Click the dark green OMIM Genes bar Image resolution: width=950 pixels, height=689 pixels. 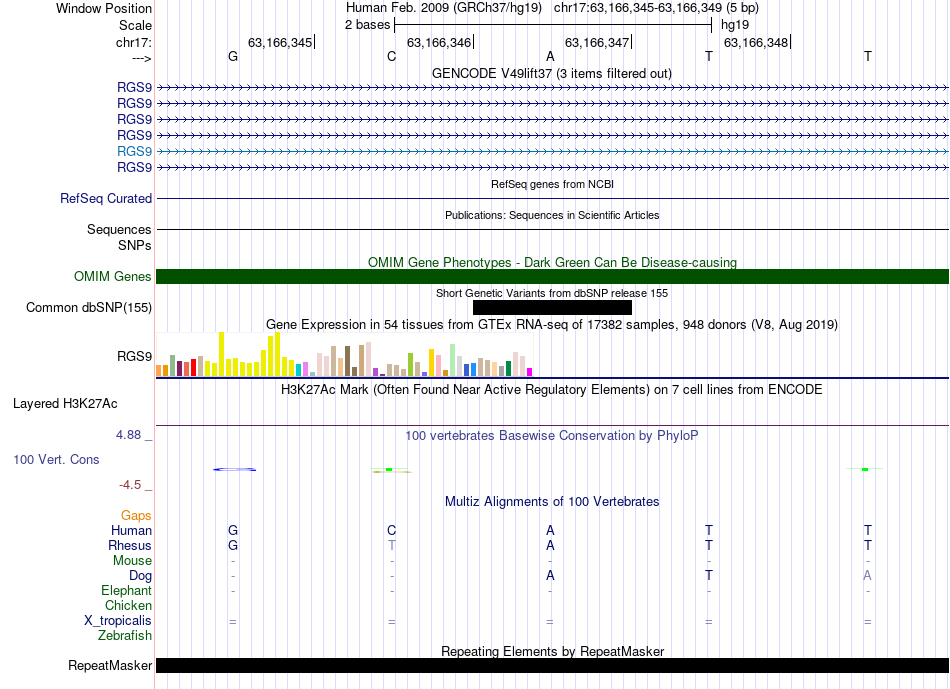(x=552, y=277)
